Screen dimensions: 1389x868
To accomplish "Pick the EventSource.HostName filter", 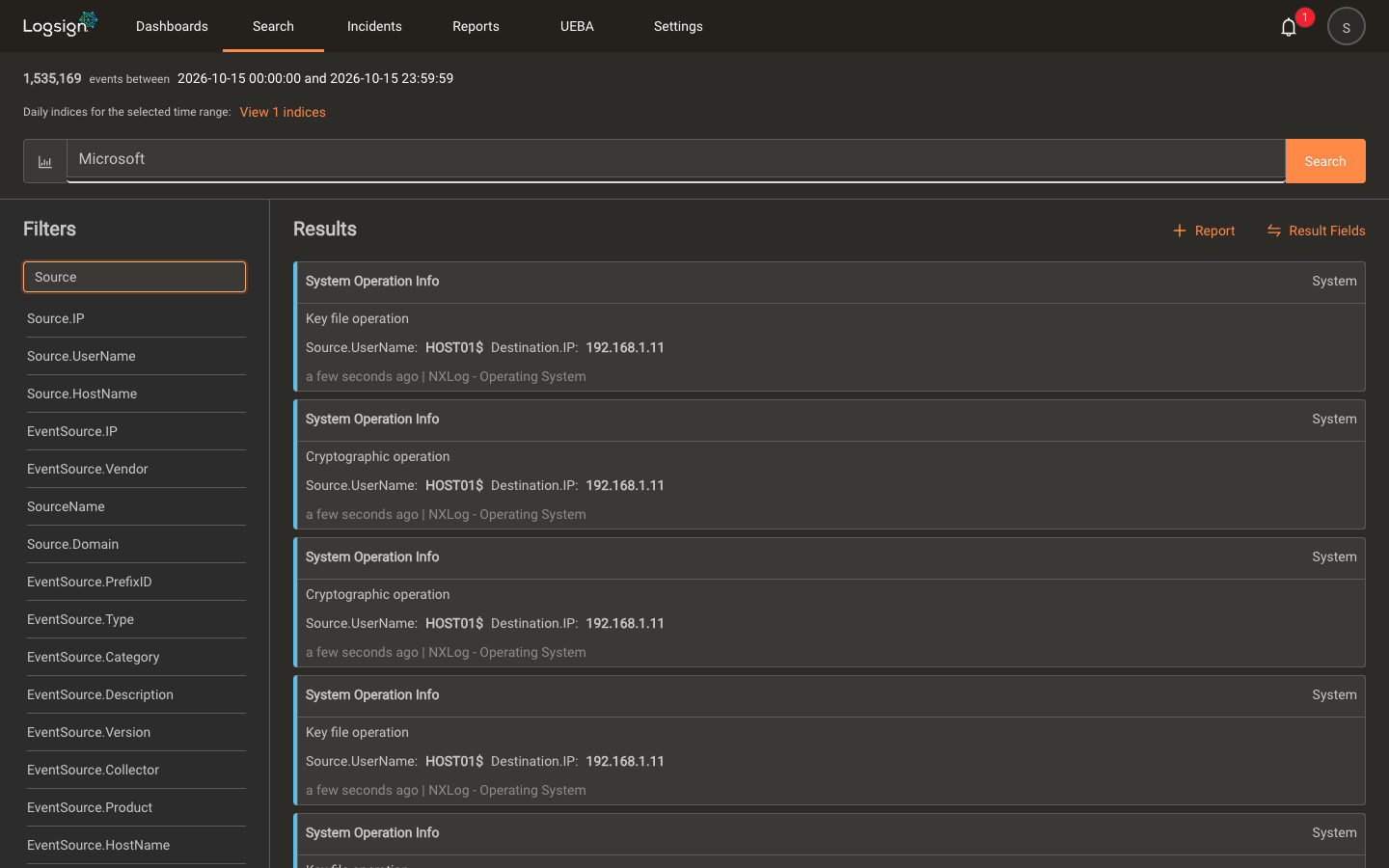I will 136,845.
